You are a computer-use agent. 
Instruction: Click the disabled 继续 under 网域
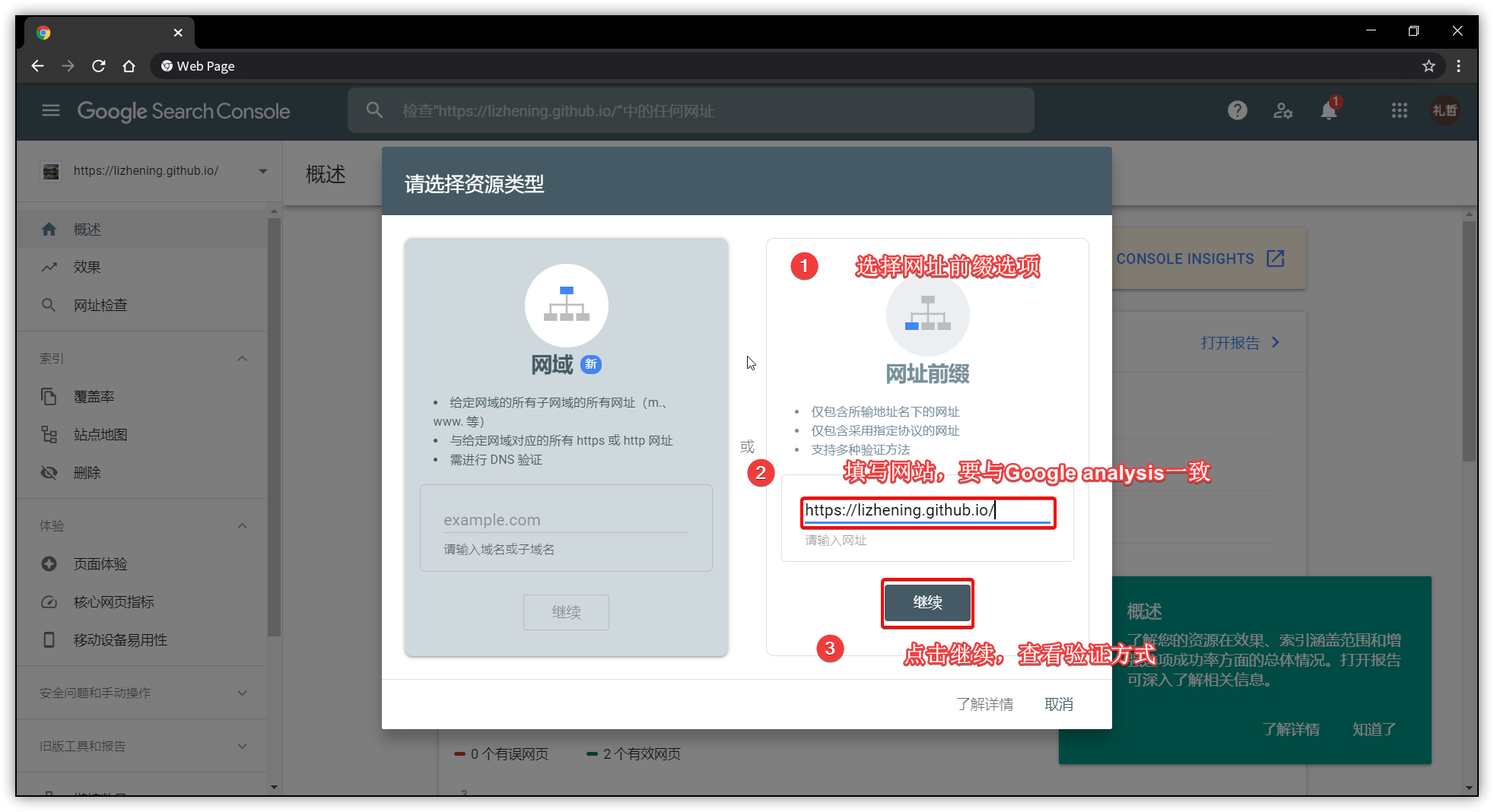[566, 612]
